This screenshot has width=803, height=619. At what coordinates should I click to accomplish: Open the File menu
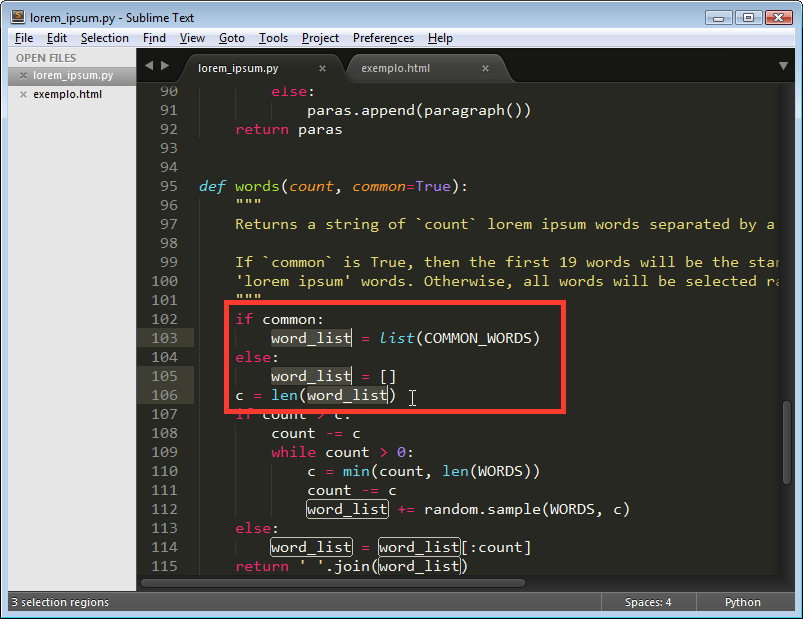point(24,38)
